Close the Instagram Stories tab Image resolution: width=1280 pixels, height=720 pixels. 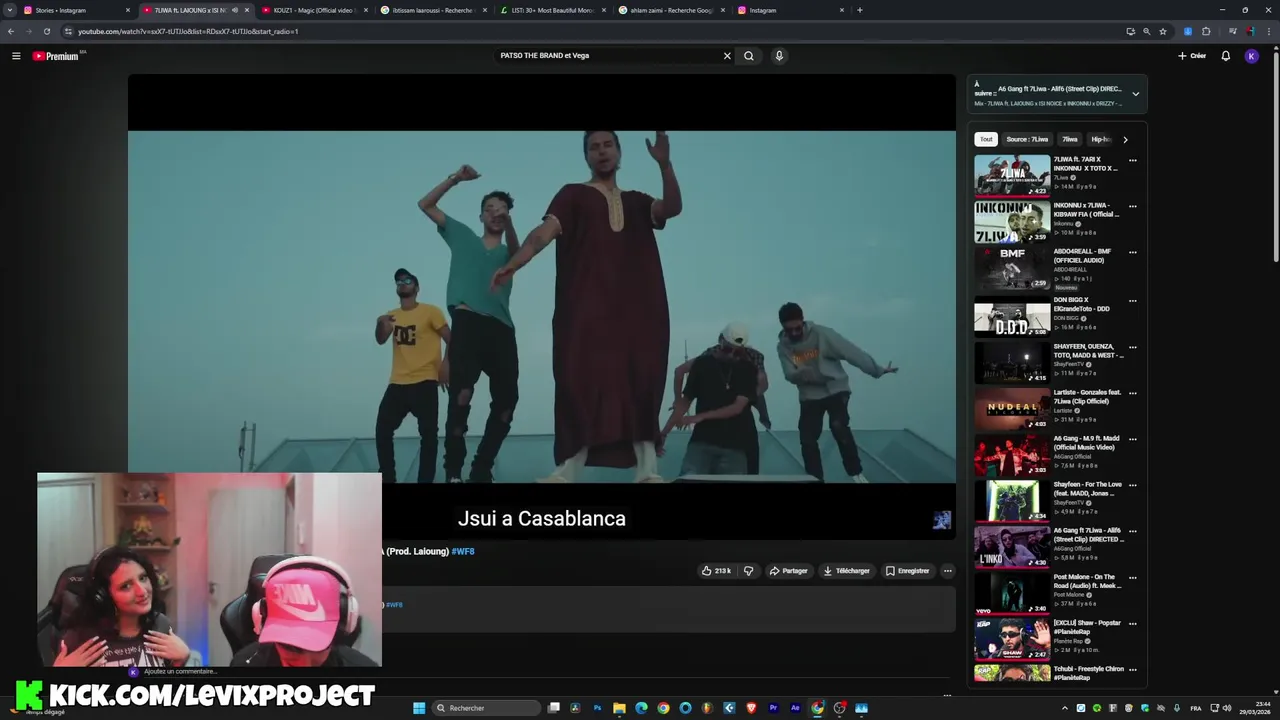pos(128,10)
